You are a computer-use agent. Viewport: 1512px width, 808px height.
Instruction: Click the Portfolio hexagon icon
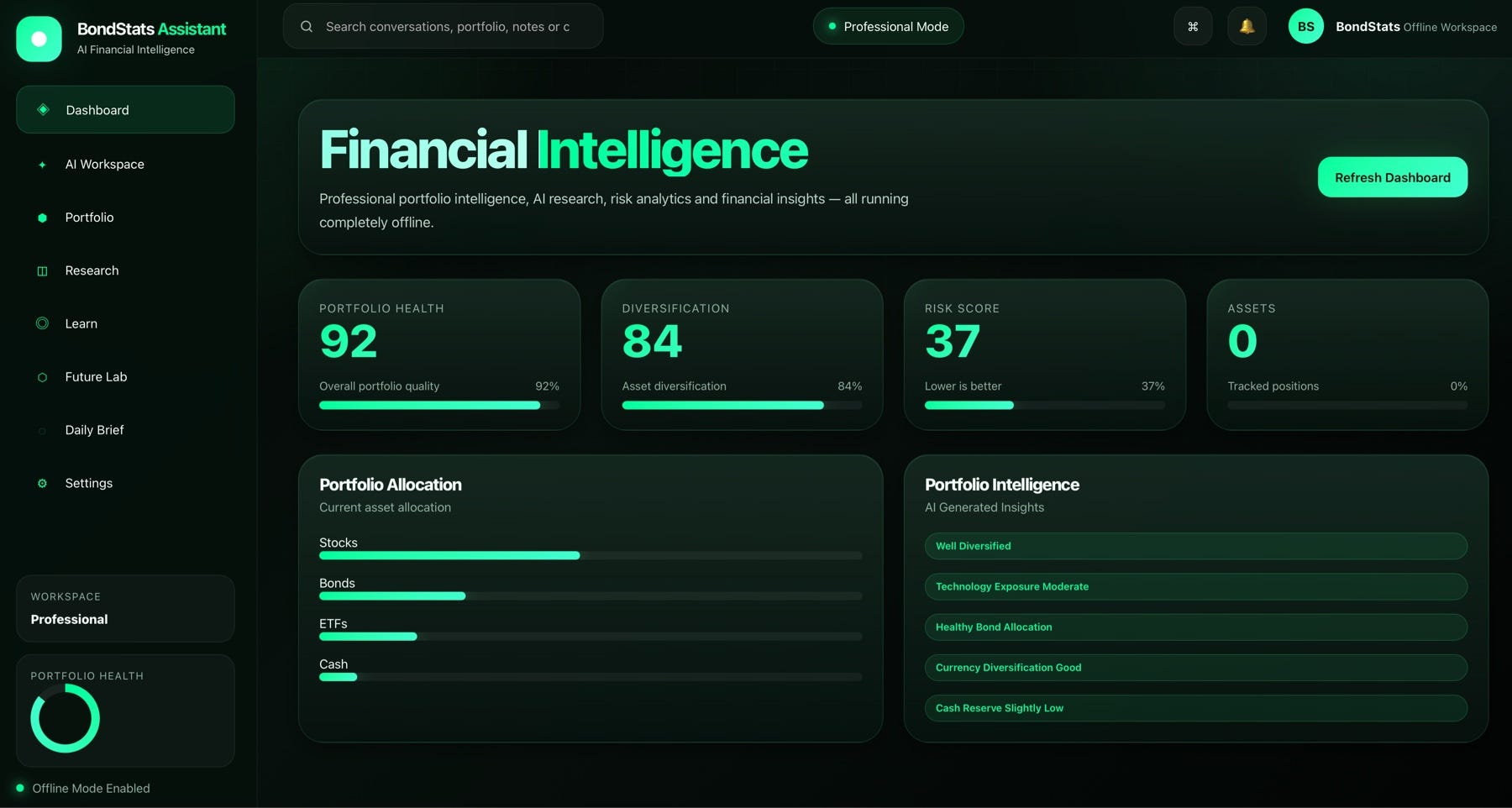42,218
